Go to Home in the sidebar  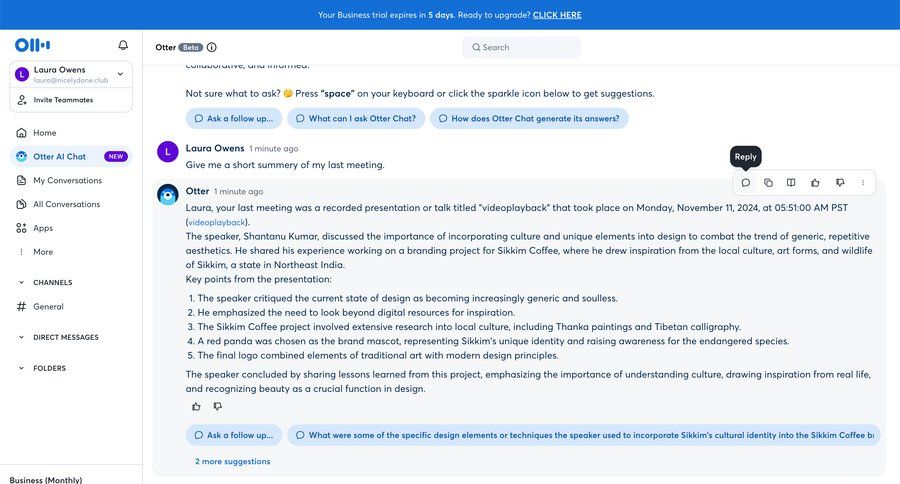coord(71,133)
